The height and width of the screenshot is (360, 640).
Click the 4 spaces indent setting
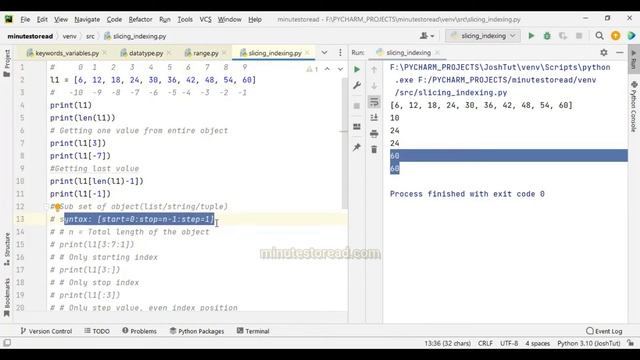538,343
